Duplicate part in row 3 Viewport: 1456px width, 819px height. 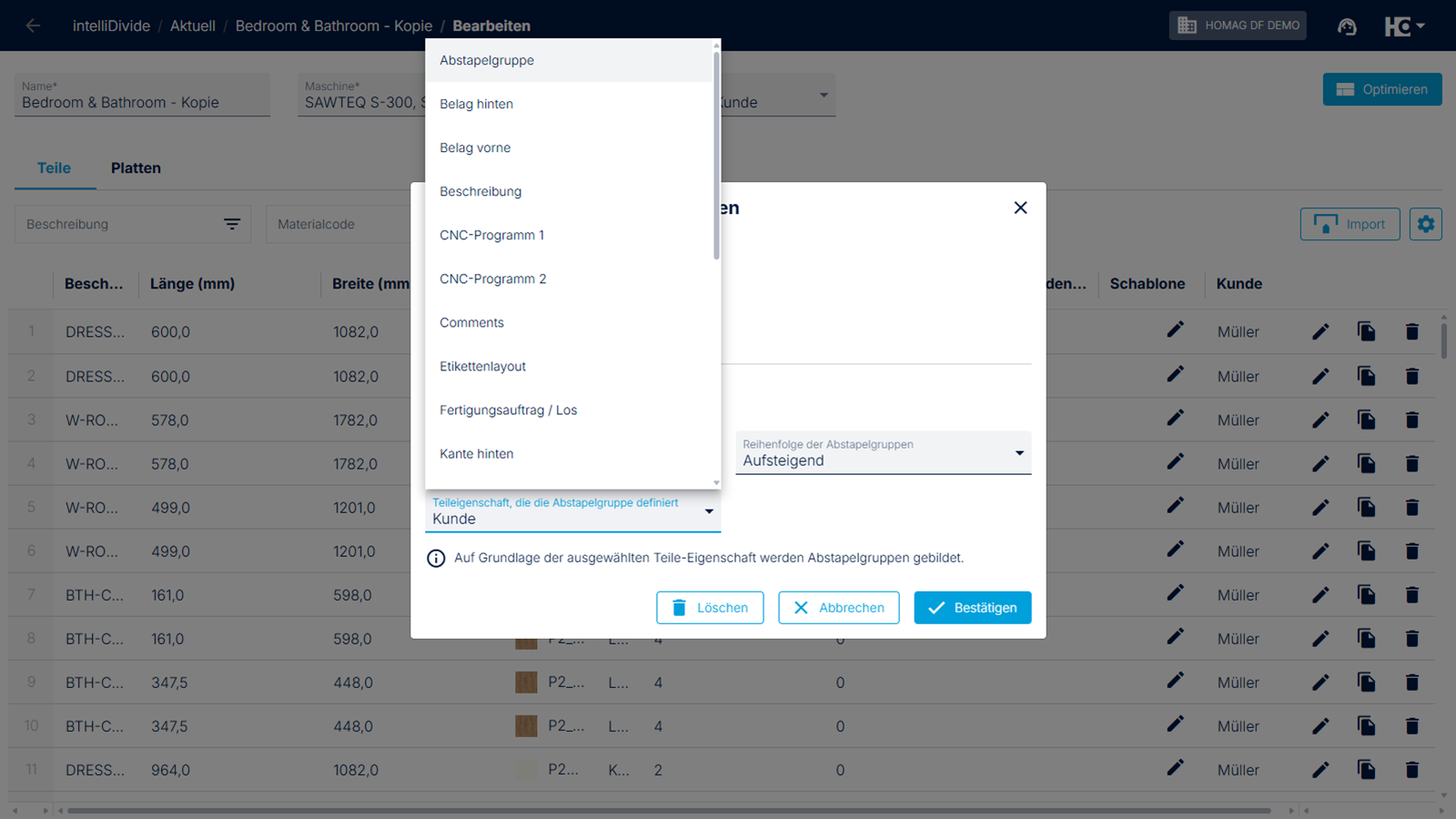tap(1366, 420)
